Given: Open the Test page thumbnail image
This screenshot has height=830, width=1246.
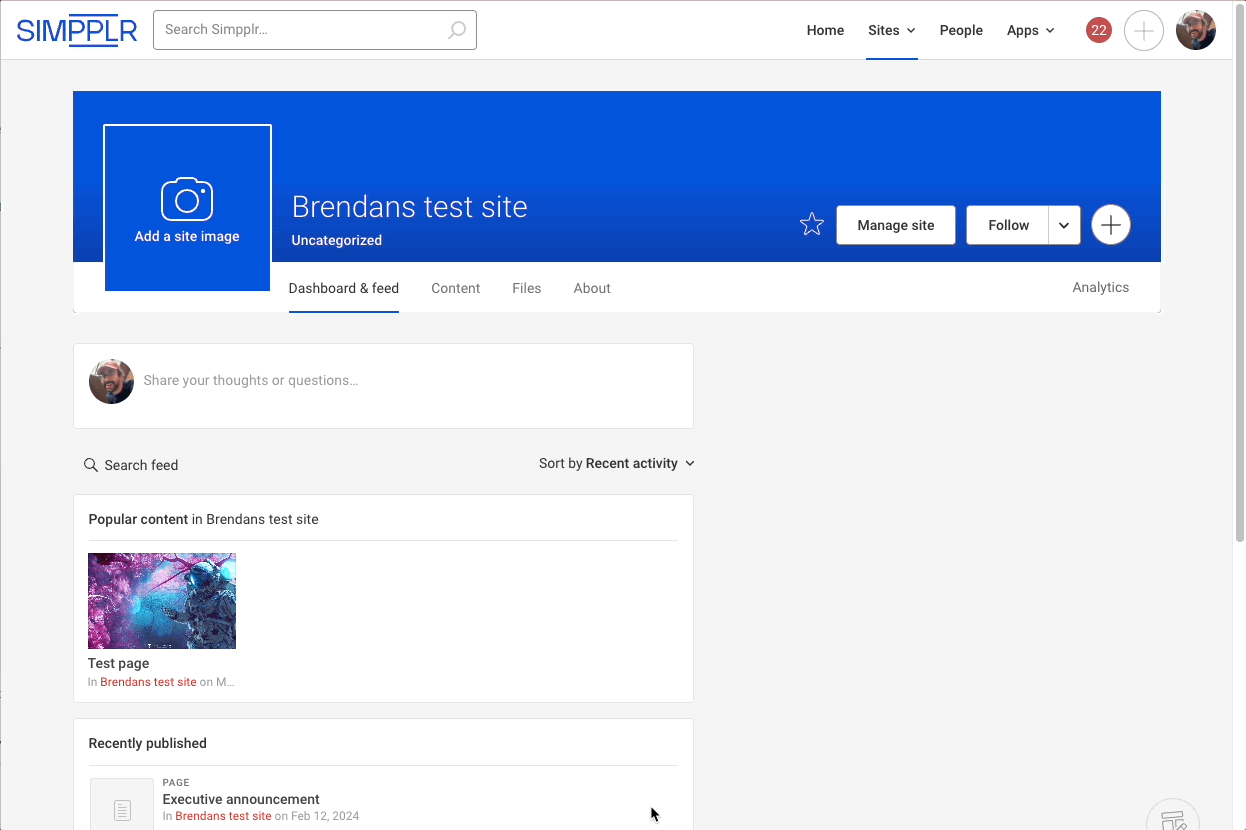Looking at the screenshot, I should pyautogui.click(x=162, y=601).
